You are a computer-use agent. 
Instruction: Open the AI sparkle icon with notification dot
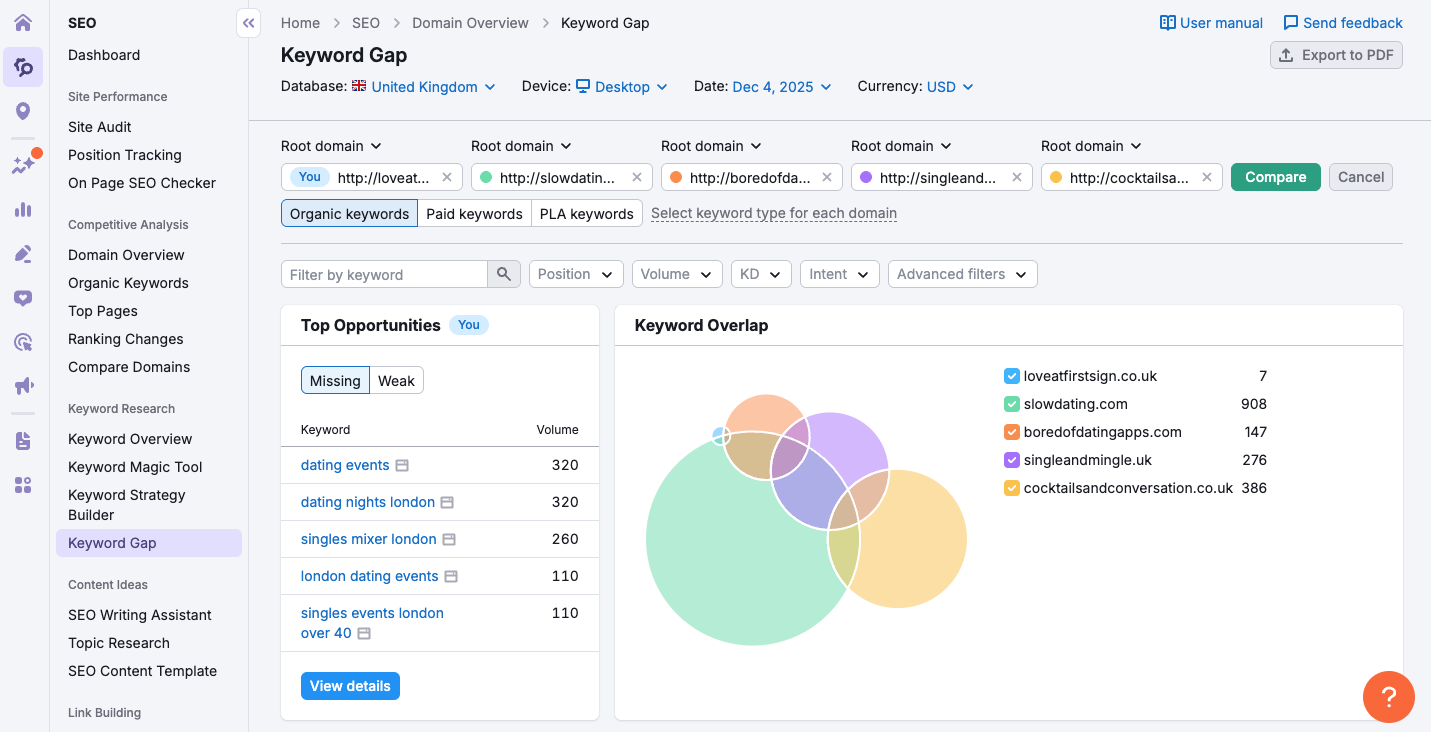(x=24, y=165)
